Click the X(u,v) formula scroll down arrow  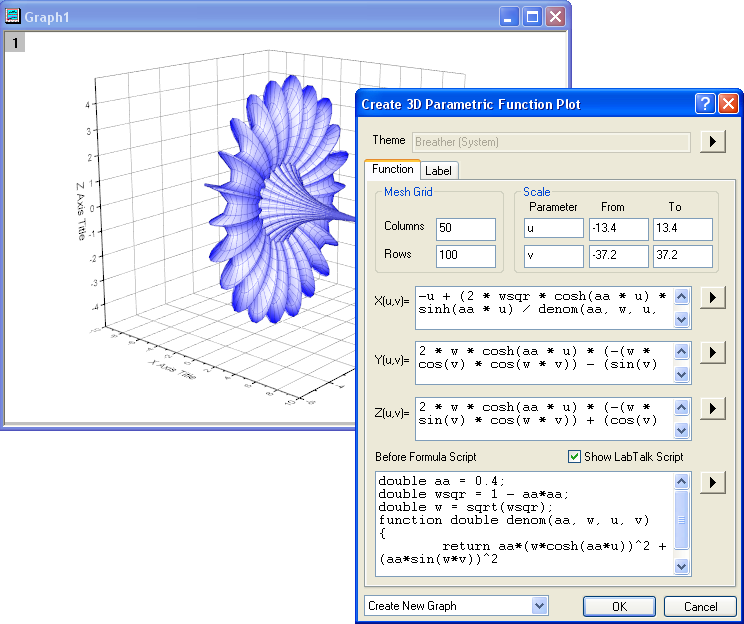(x=681, y=319)
